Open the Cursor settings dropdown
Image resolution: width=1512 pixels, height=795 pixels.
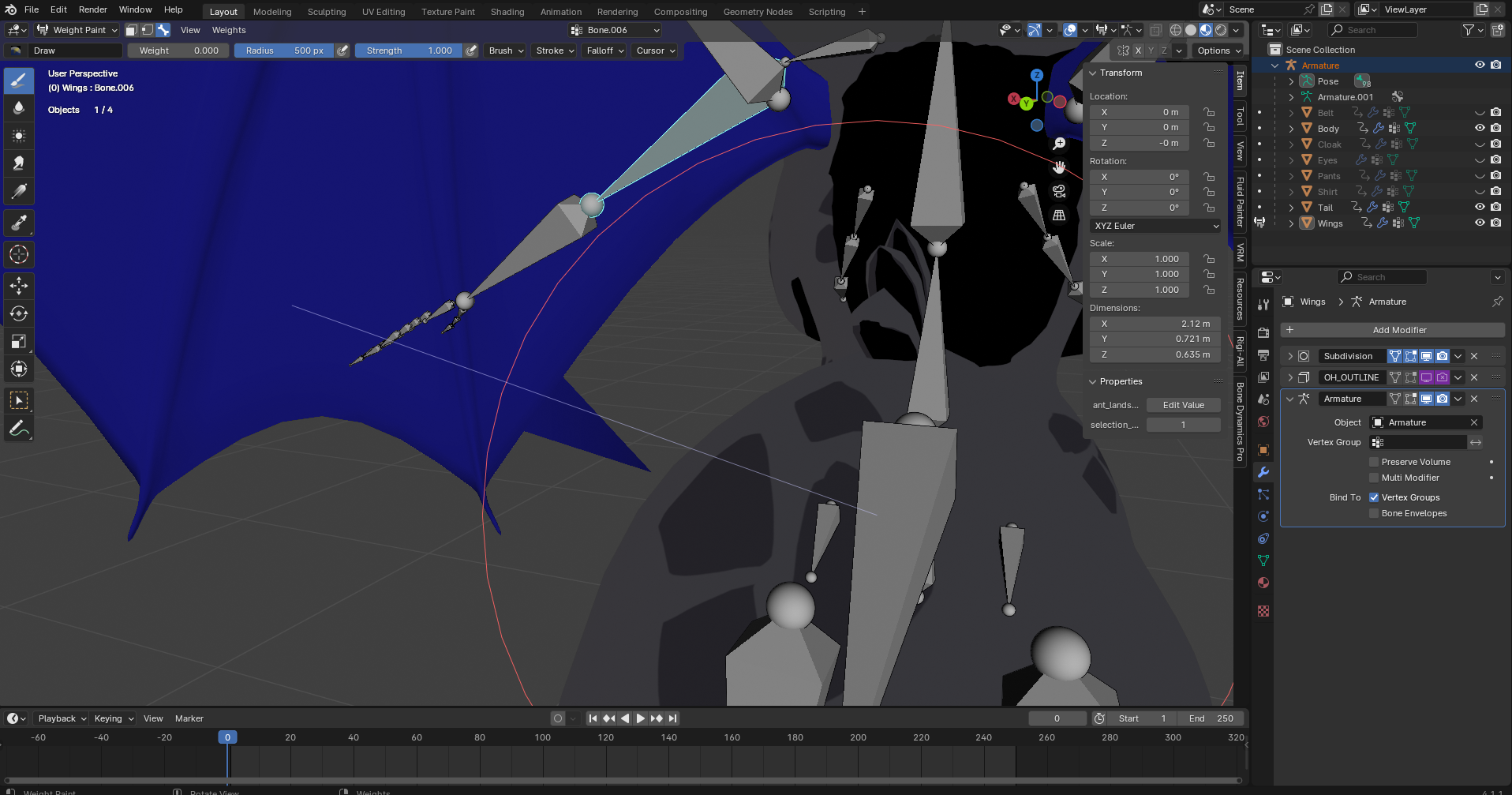pos(656,51)
